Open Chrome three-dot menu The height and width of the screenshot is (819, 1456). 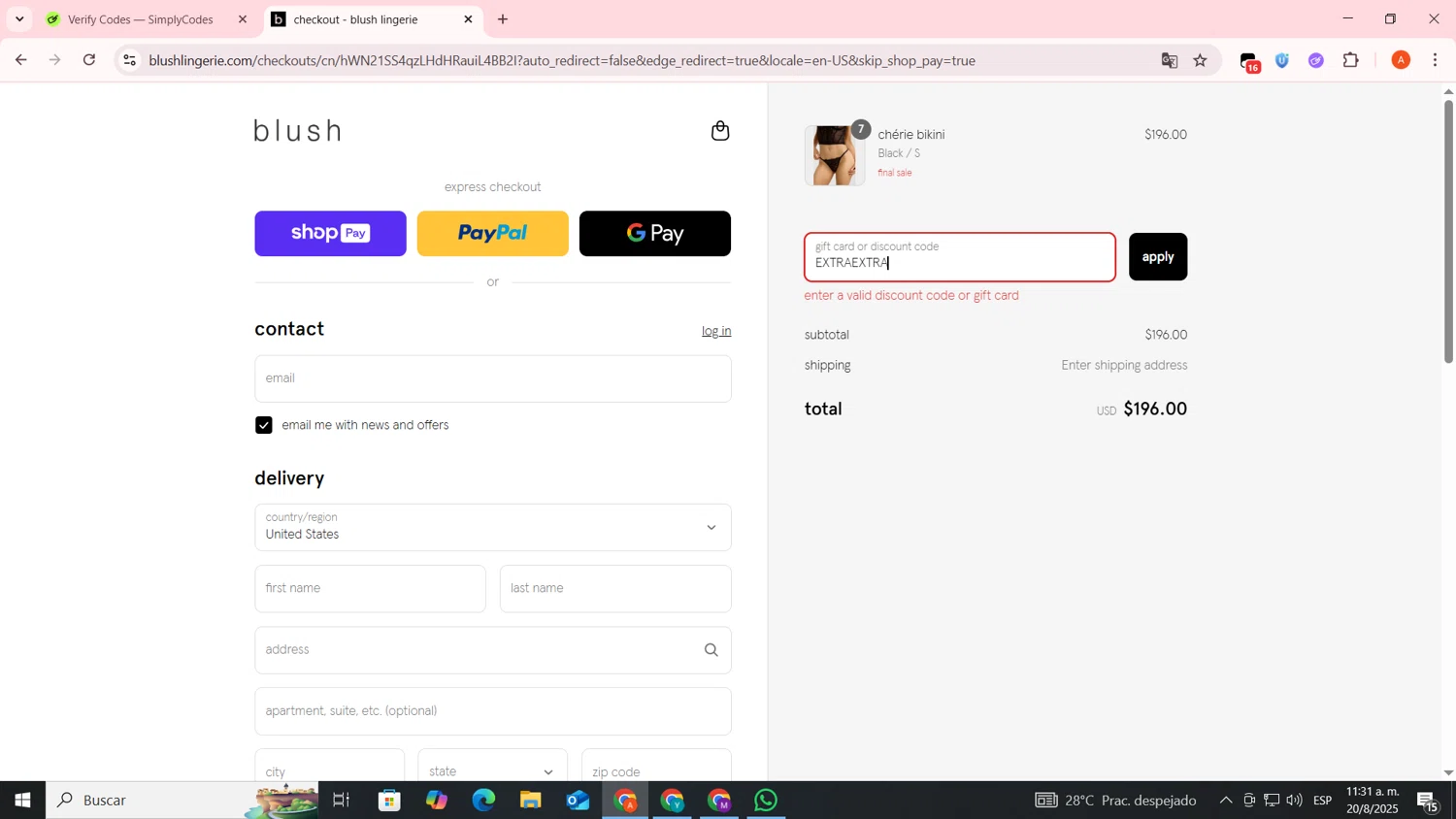pos(1436,60)
